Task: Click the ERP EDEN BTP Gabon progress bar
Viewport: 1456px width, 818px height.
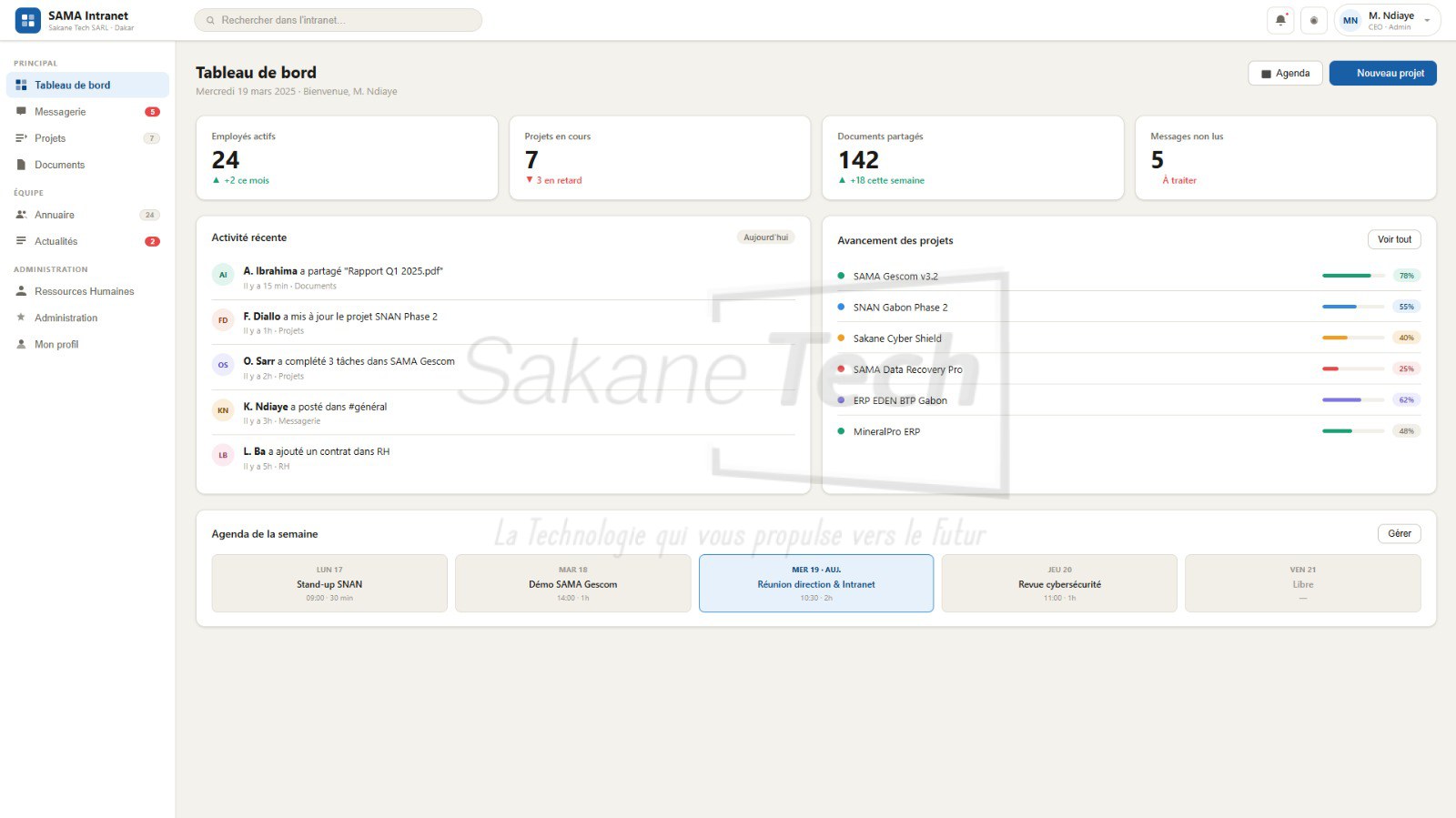Action: pyautogui.click(x=1354, y=399)
